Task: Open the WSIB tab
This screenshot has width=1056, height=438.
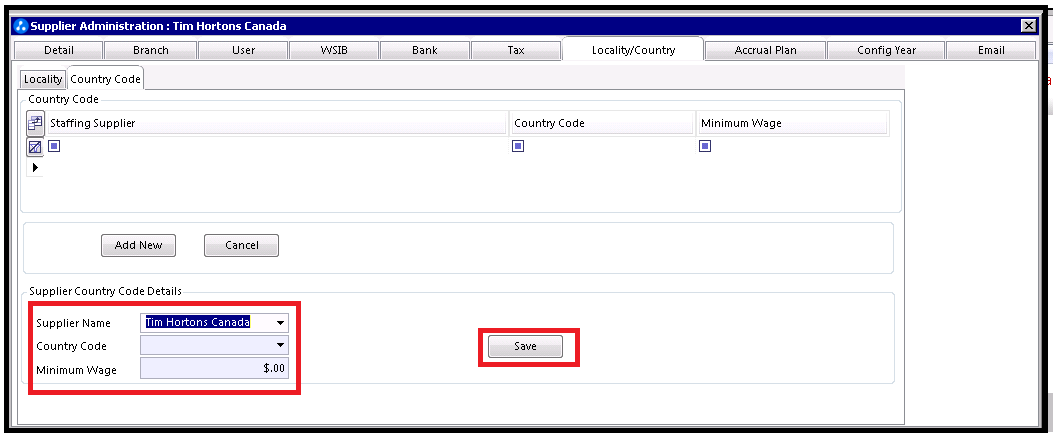Action: point(334,51)
